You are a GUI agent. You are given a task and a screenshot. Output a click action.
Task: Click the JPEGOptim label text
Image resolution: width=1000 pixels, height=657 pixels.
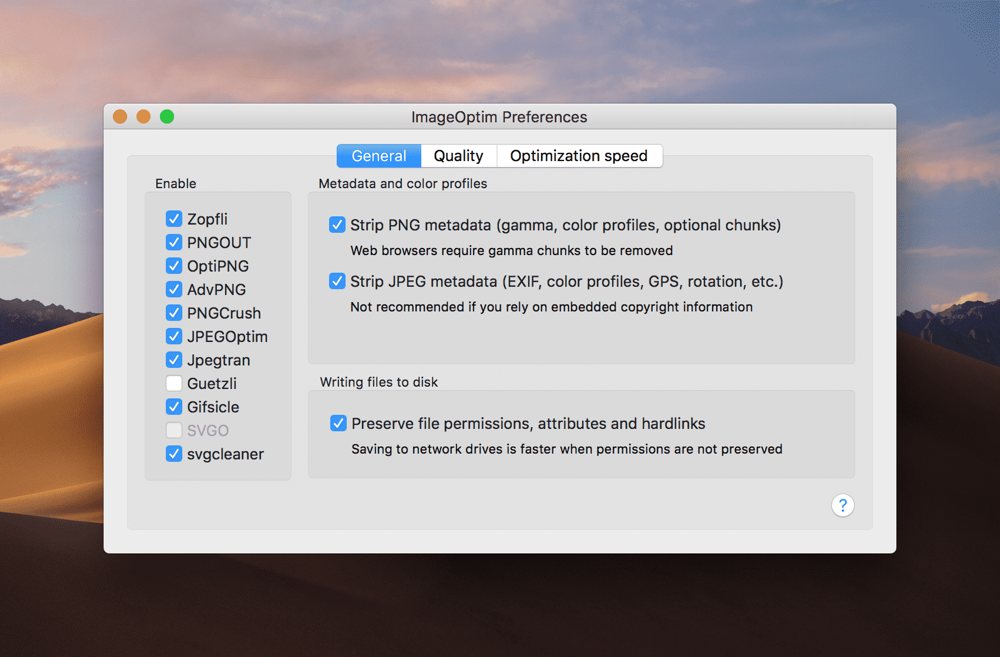(x=227, y=336)
